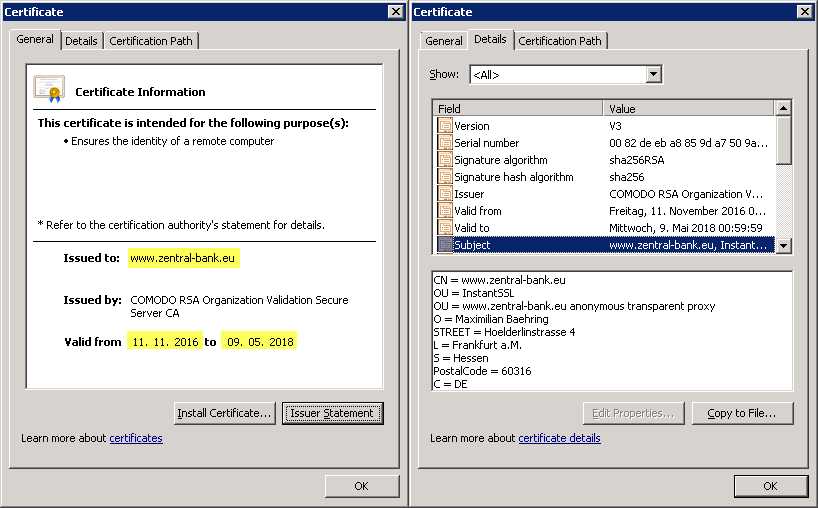Click the certificate ribbon icon
Image resolution: width=818 pixels, height=508 pixels.
(49, 90)
